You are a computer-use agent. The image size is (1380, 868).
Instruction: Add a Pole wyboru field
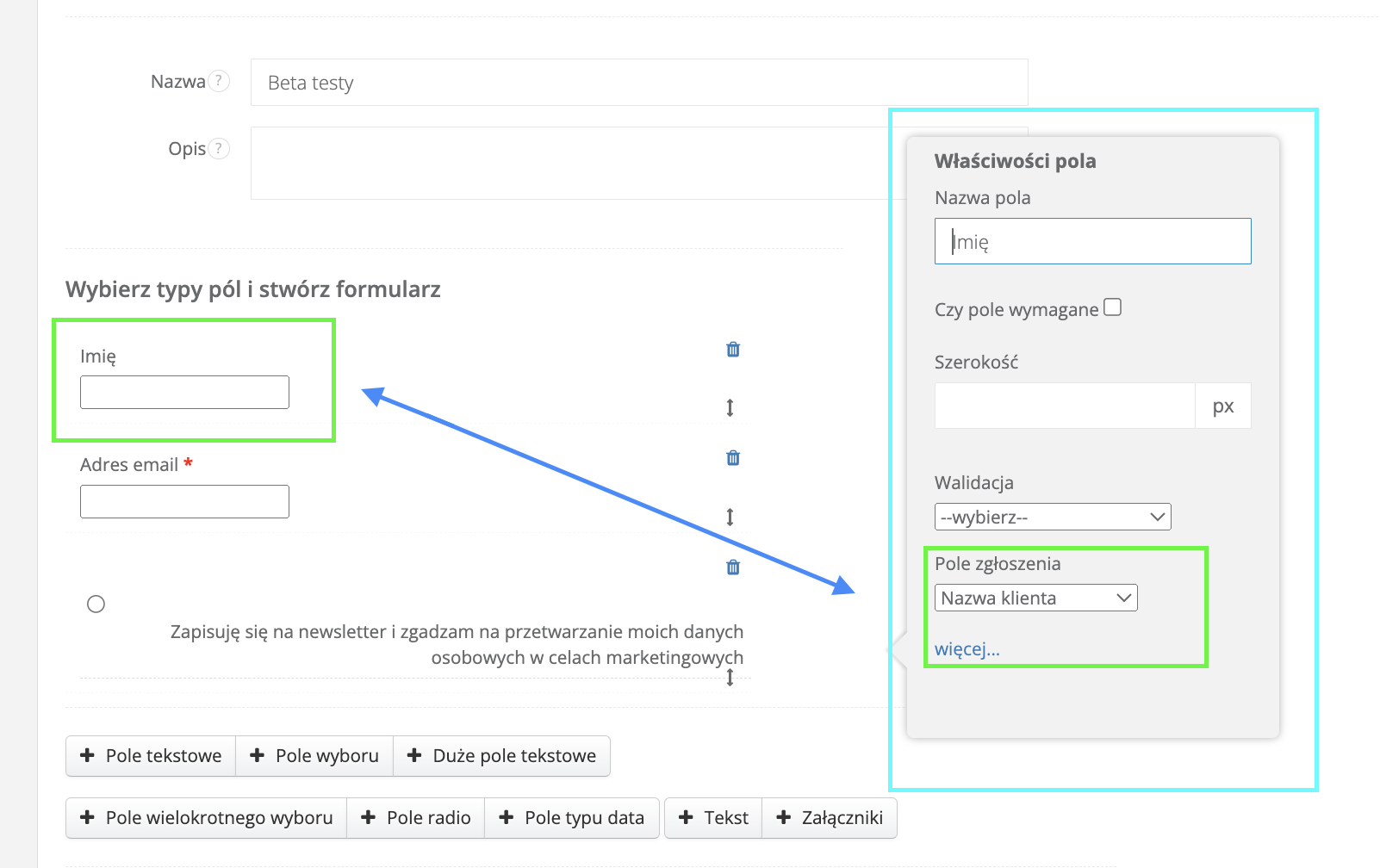[314, 755]
